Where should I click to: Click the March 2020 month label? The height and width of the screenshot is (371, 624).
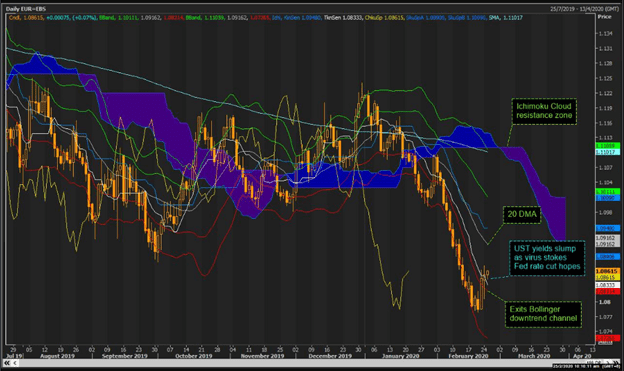(534, 356)
